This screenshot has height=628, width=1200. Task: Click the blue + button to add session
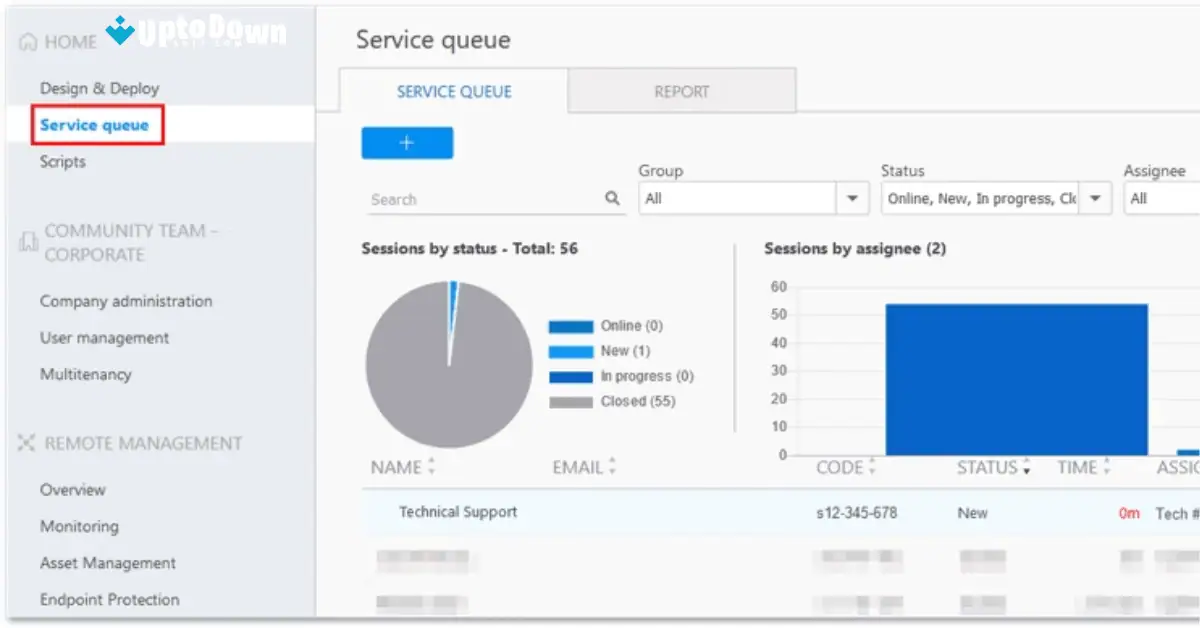406,142
